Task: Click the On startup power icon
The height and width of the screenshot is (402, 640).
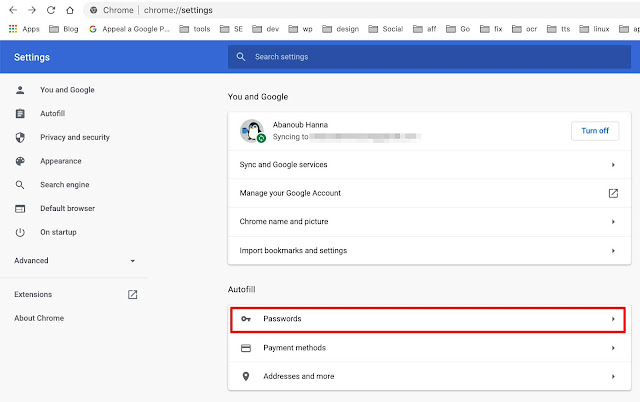Action: pos(19,232)
